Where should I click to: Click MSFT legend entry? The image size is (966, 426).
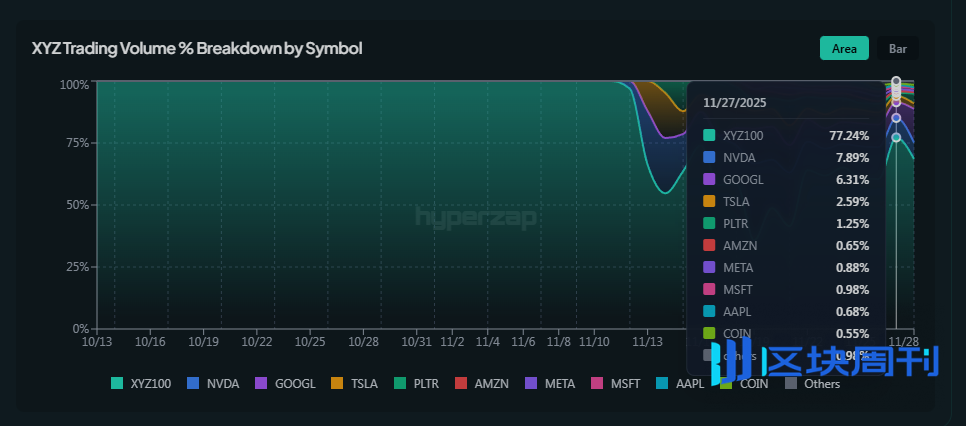(x=619, y=383)
